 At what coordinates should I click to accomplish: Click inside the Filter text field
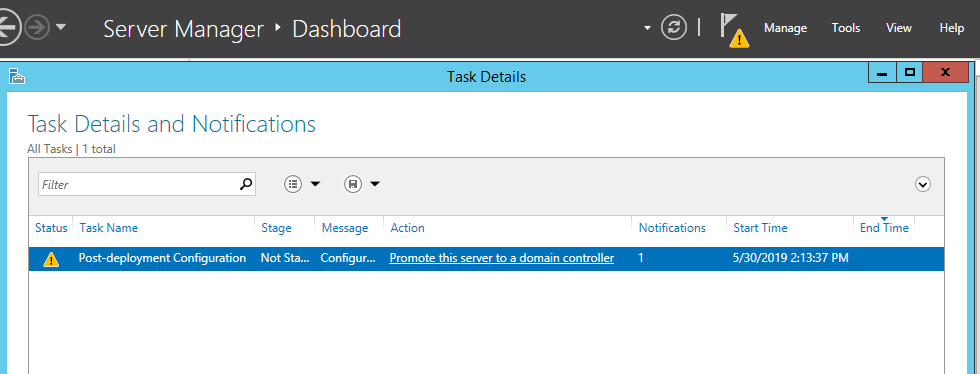(x=139, y=184)
